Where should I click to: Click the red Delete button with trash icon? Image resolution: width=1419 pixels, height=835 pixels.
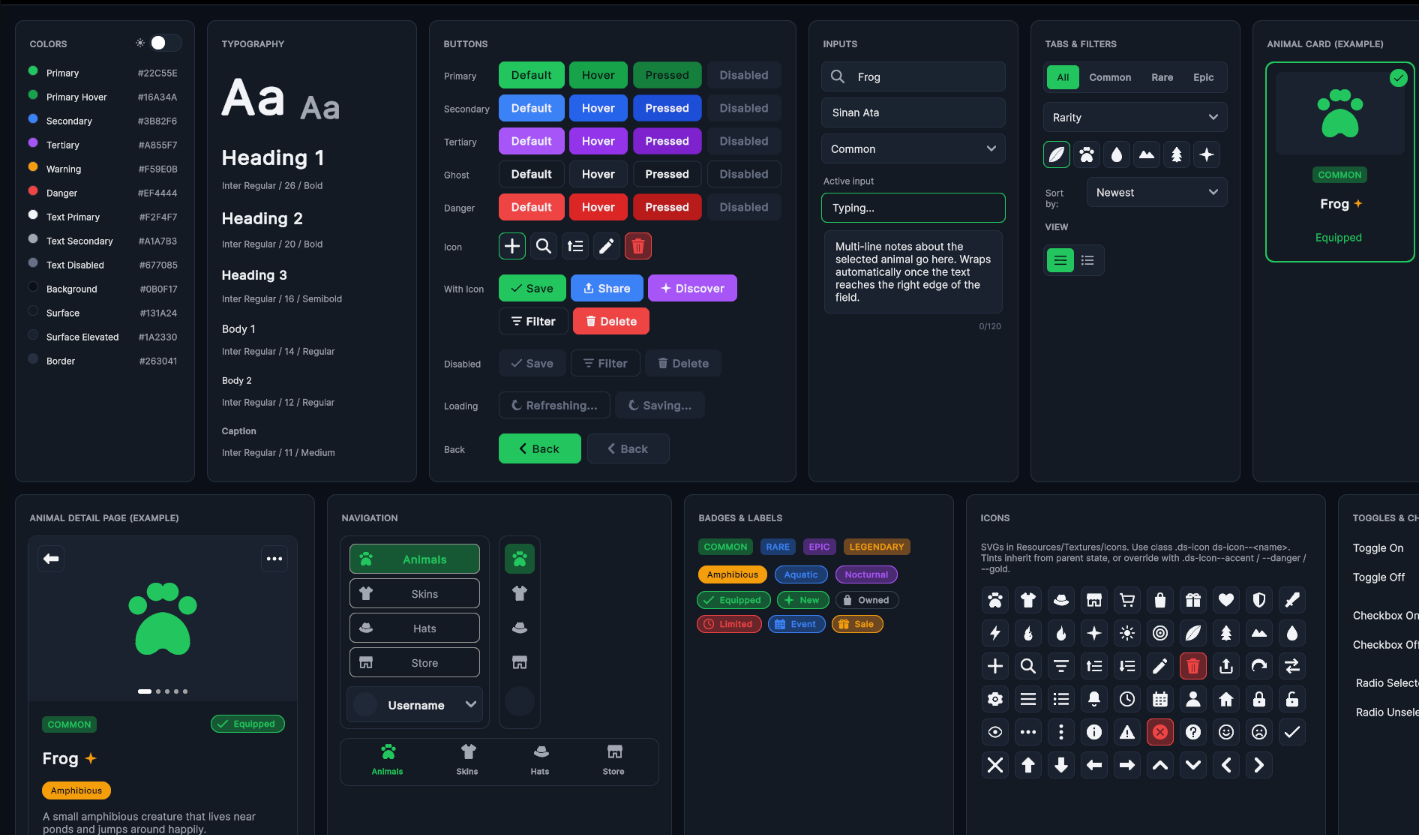coord(611,321)
